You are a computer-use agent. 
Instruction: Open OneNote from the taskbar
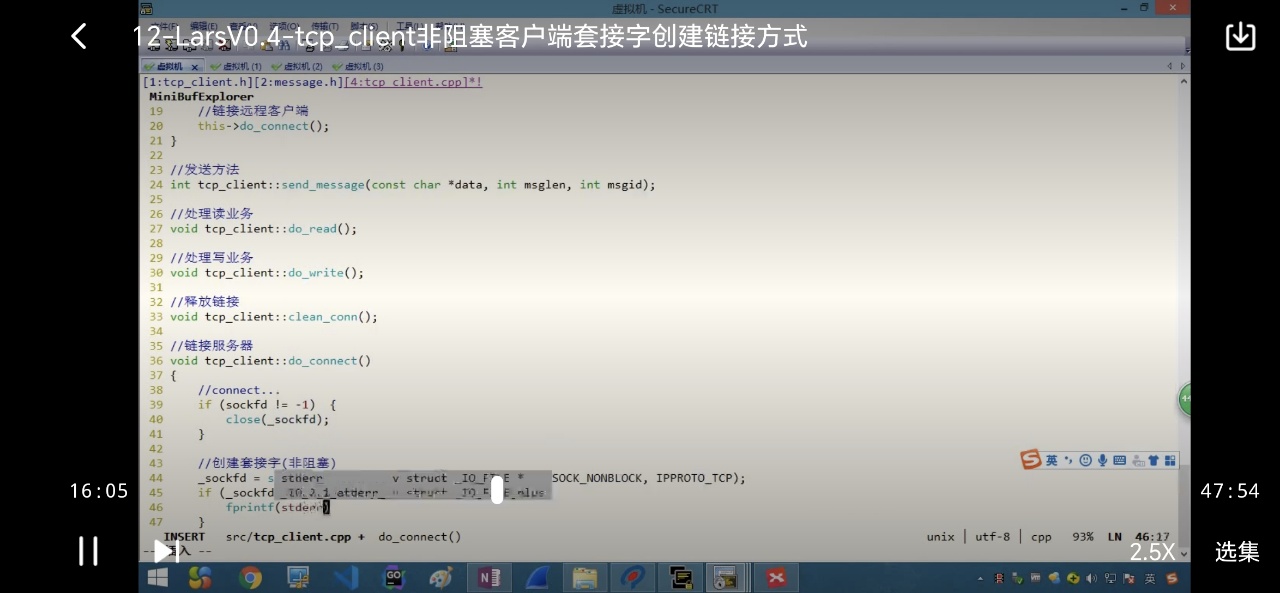click(x=489, y=577)
